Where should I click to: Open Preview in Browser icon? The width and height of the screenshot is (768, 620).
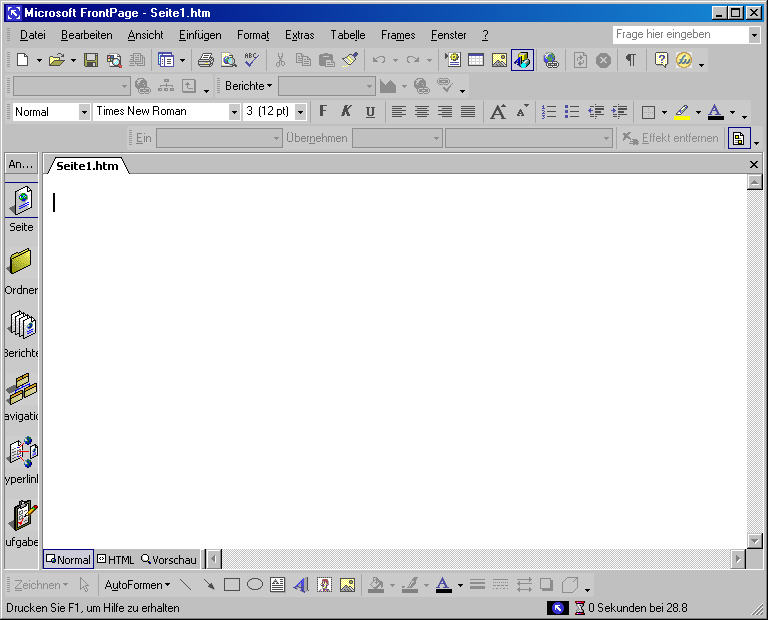[x=229, y=60]
